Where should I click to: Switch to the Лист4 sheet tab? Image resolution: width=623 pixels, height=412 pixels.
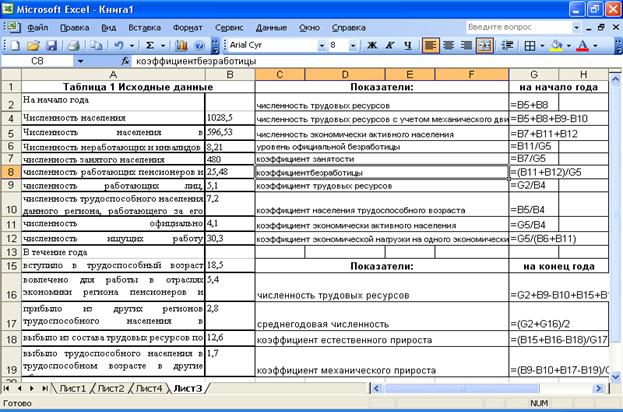pyautogui.click(x=149, y=388)
